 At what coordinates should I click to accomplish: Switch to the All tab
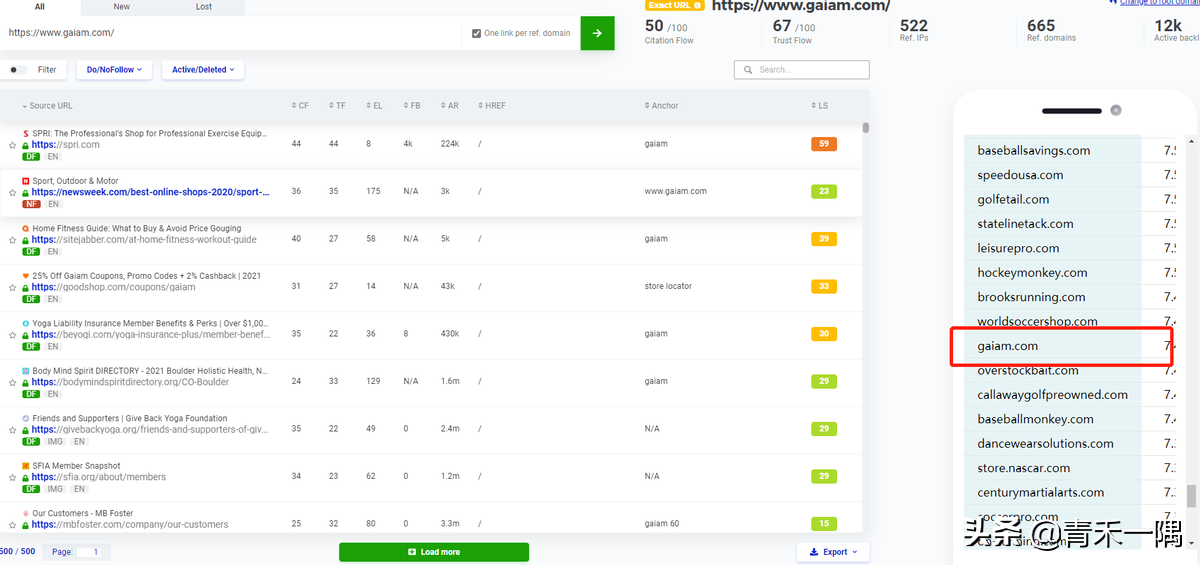[40, 6]
